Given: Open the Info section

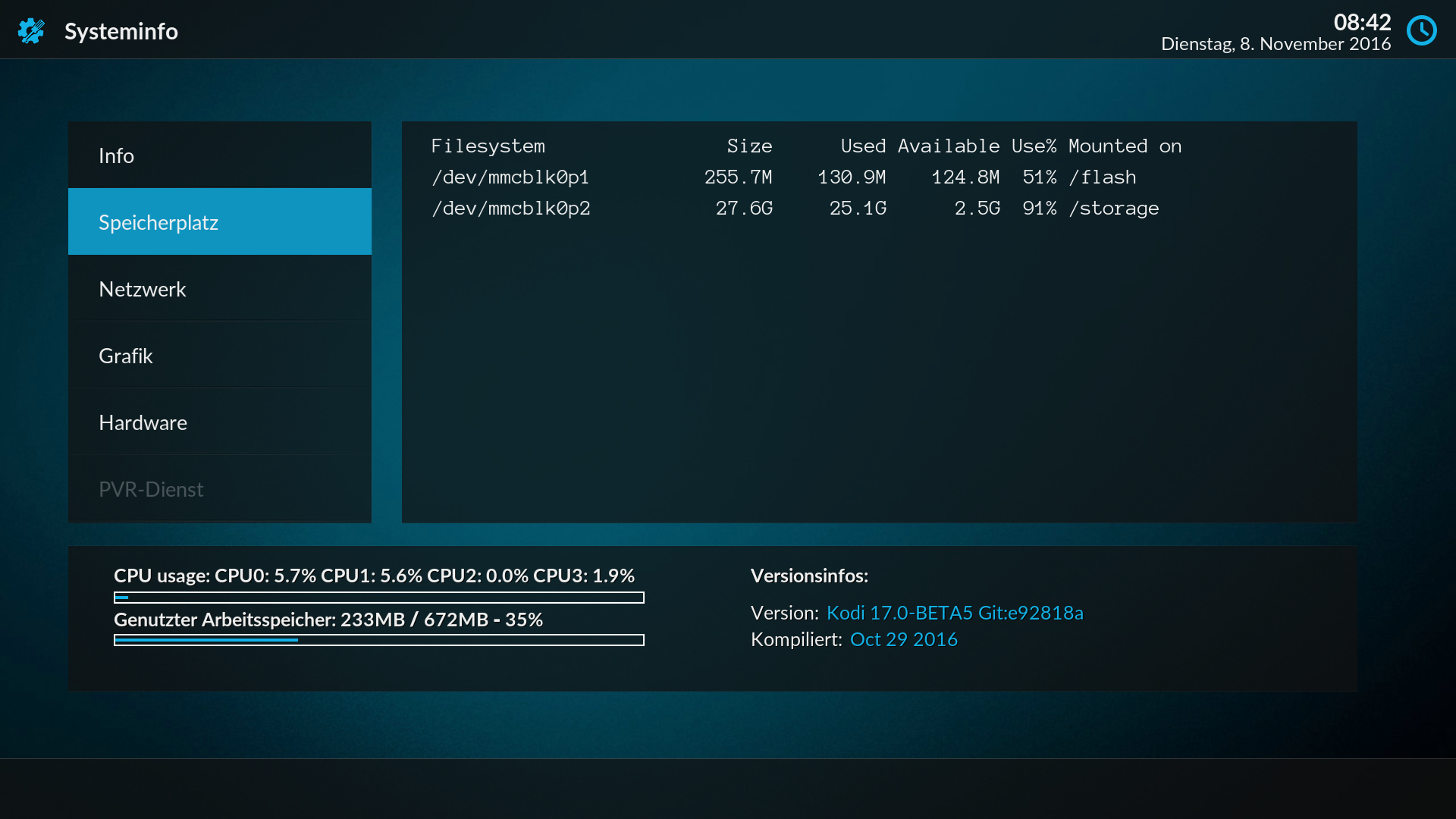Looking at the screenshot, I should point(220,155).
